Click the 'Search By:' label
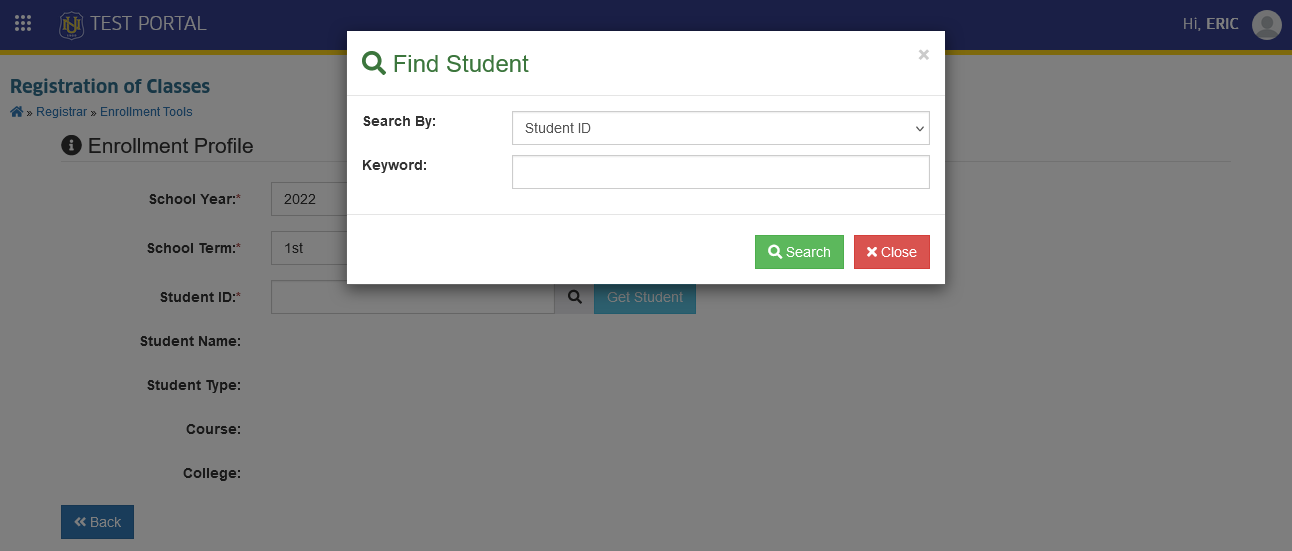The image size is (1292, 551). coord(399,121)
